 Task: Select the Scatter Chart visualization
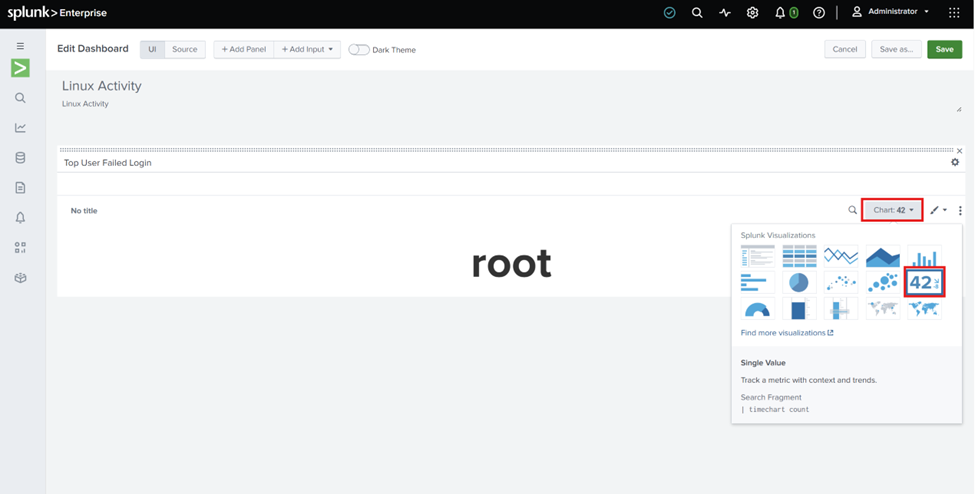[x=841, y=282]
